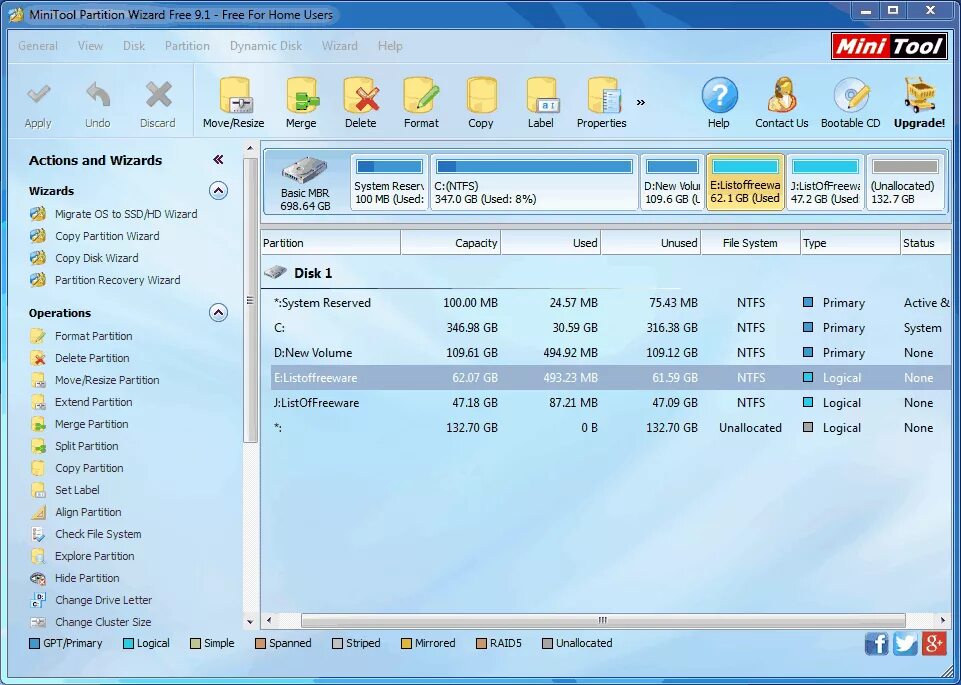961x685 pixels.
Task: Sort by the Unused column header
Action: [x=651, y=243]
